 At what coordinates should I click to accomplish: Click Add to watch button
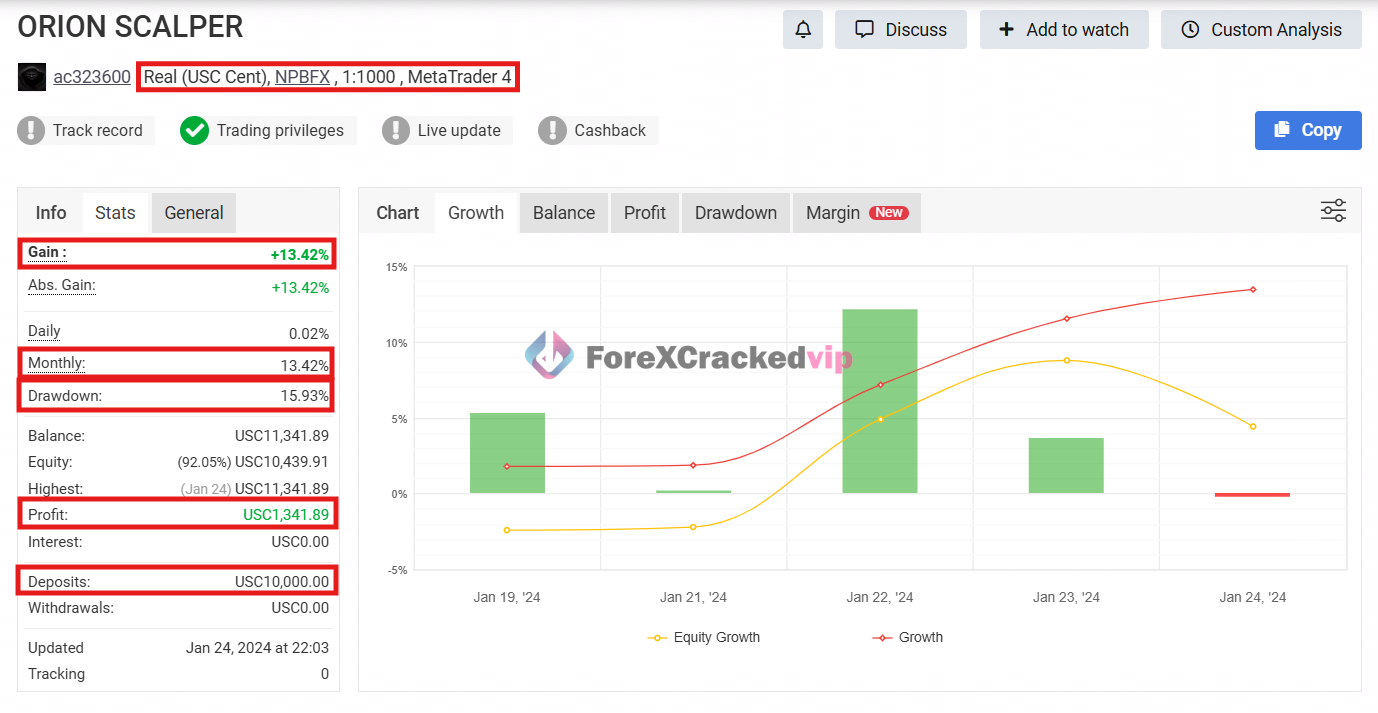(x=1063, y=30)
